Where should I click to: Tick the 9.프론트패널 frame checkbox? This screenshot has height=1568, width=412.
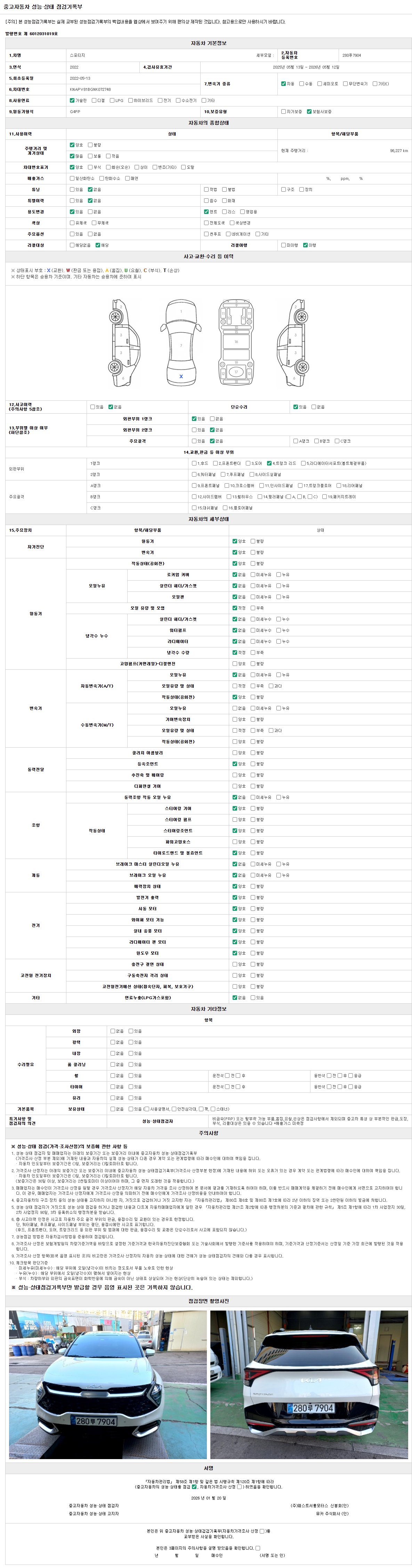[x=194, y=486]
